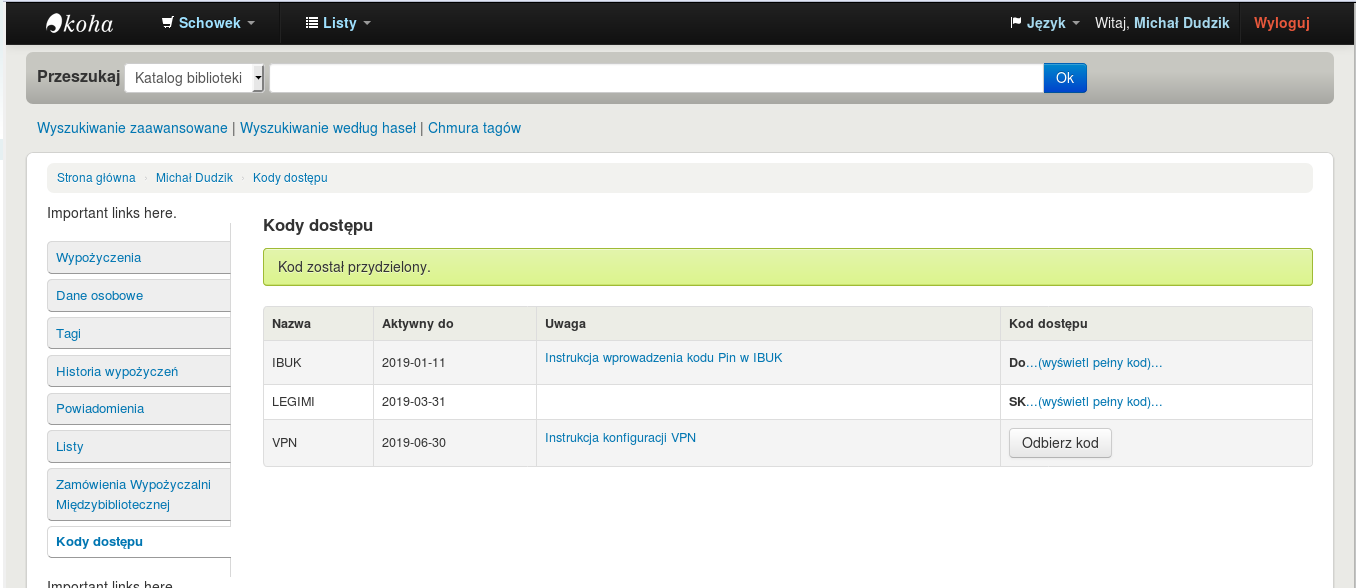Click Odbierz kod button for VPN

pos(1060,443)
